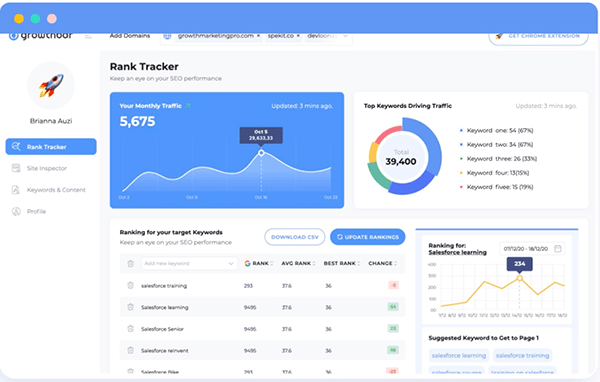Click the rocket avatar picture

tap(51, 85)
